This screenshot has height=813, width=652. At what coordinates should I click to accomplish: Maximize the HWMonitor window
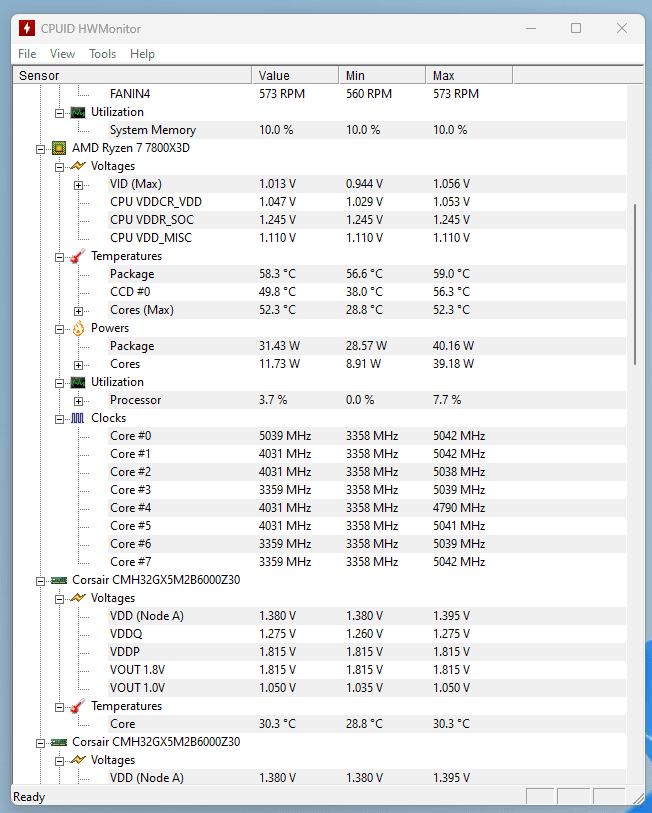(576, 28)
